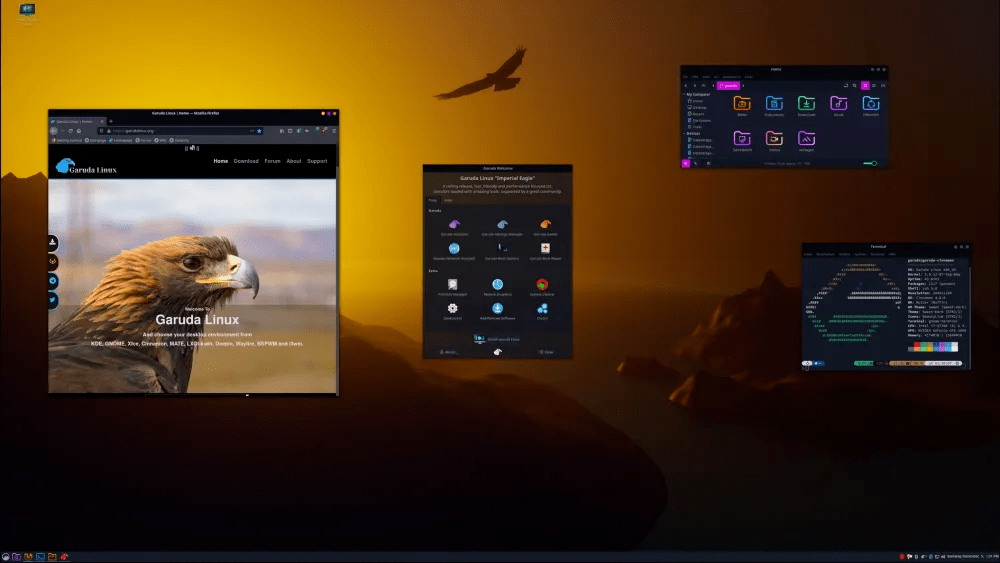1000x563 pixels.
Task: Open the Schreibtisch folder in the file manager
Action: 742,141
